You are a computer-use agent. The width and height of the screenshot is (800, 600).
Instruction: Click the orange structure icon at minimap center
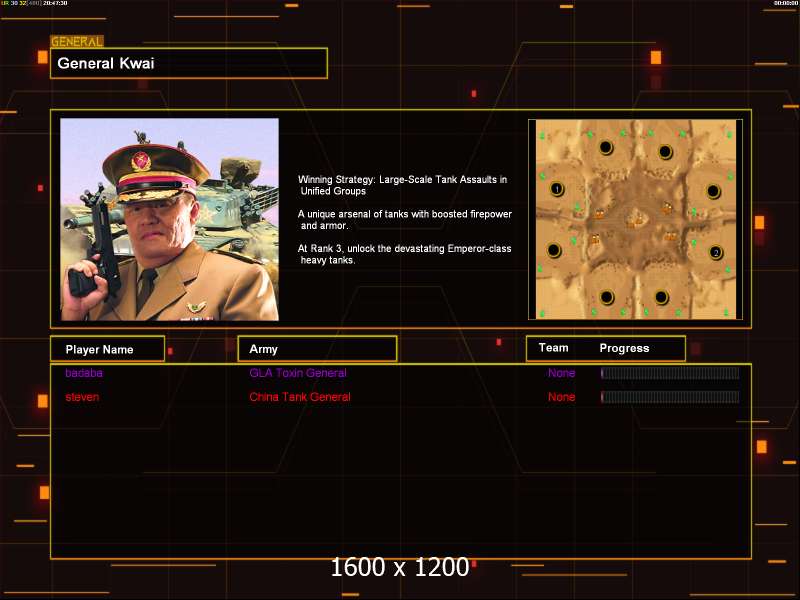coord(635,219)
